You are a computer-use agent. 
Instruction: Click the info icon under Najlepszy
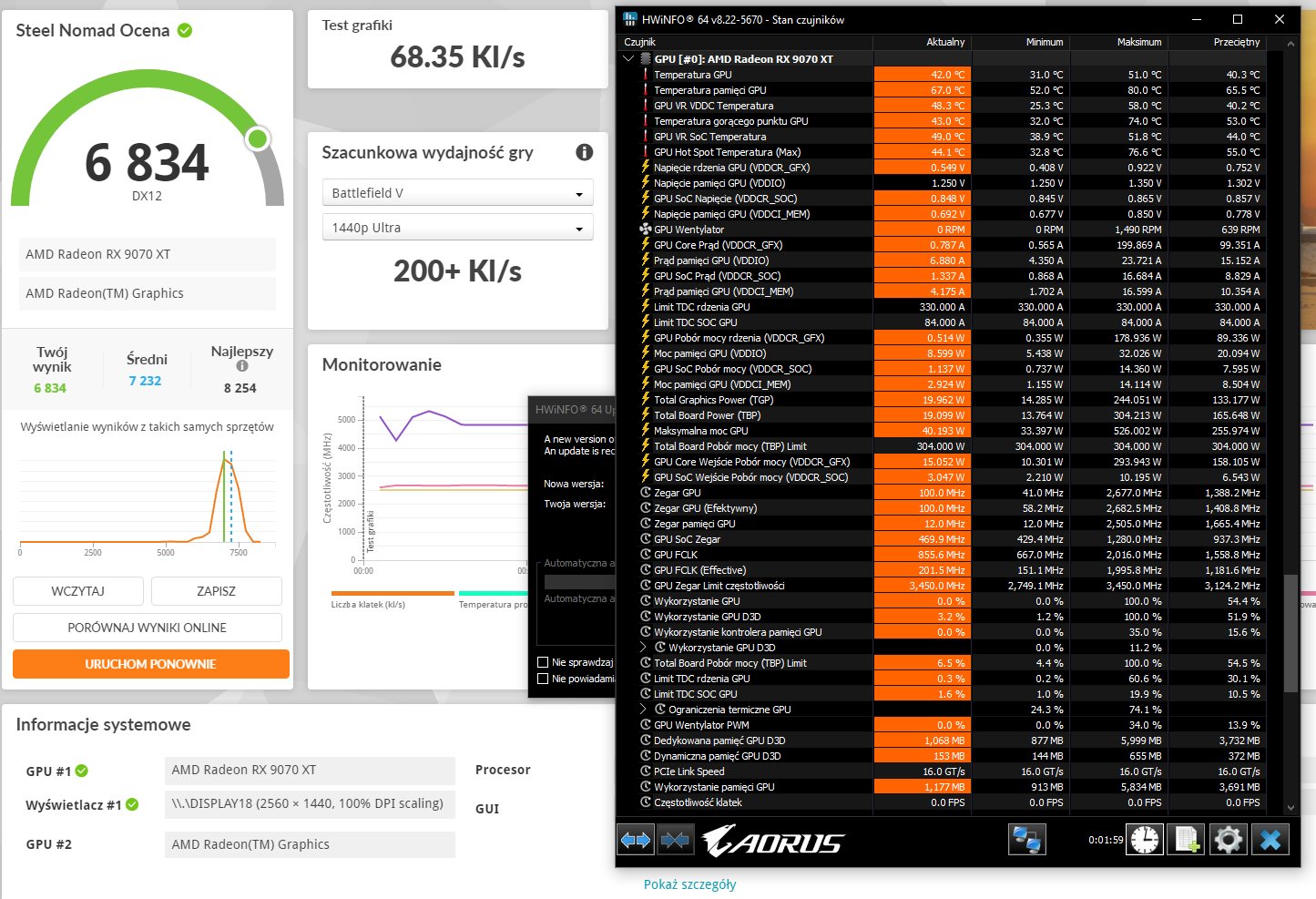coord(242,366)
